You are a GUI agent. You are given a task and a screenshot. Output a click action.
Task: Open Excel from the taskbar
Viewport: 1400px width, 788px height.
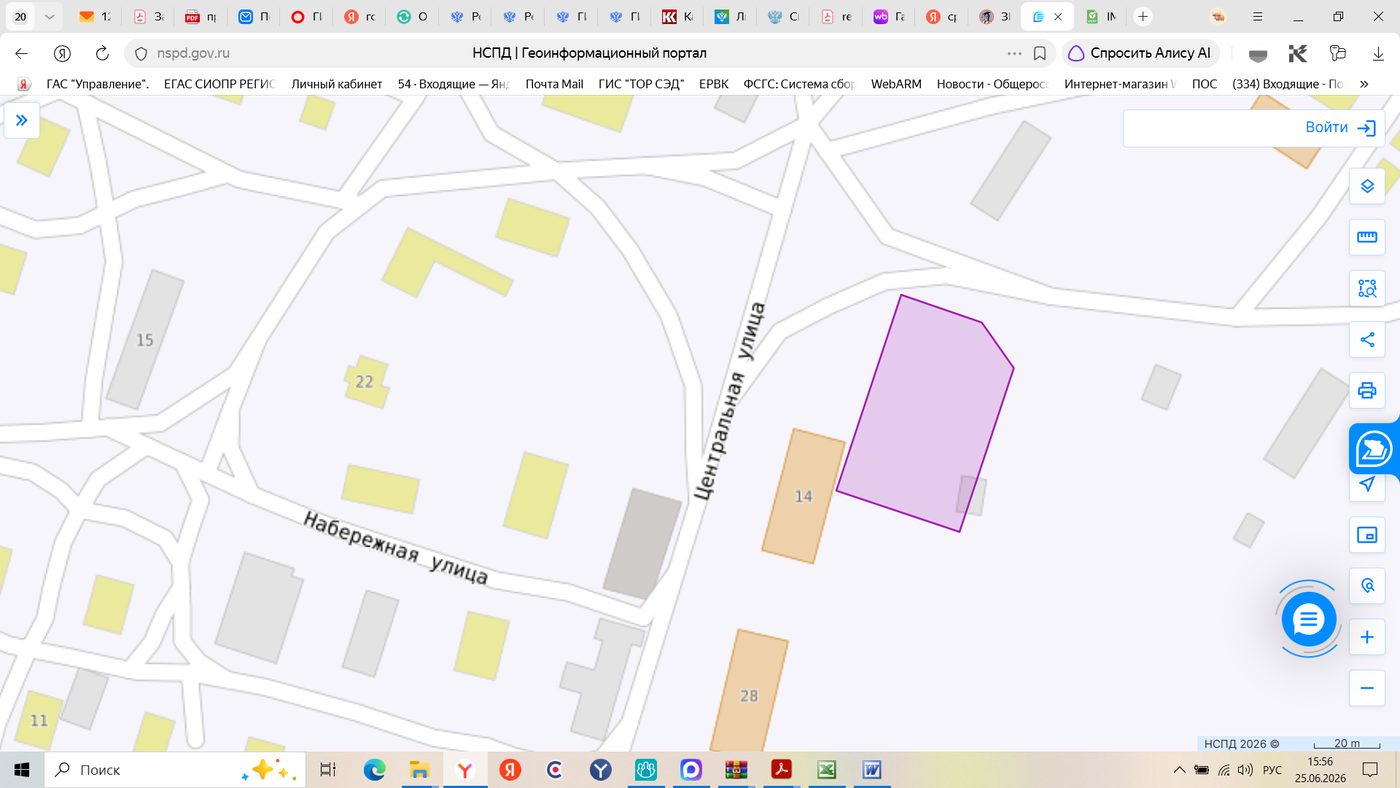(827, 770)
